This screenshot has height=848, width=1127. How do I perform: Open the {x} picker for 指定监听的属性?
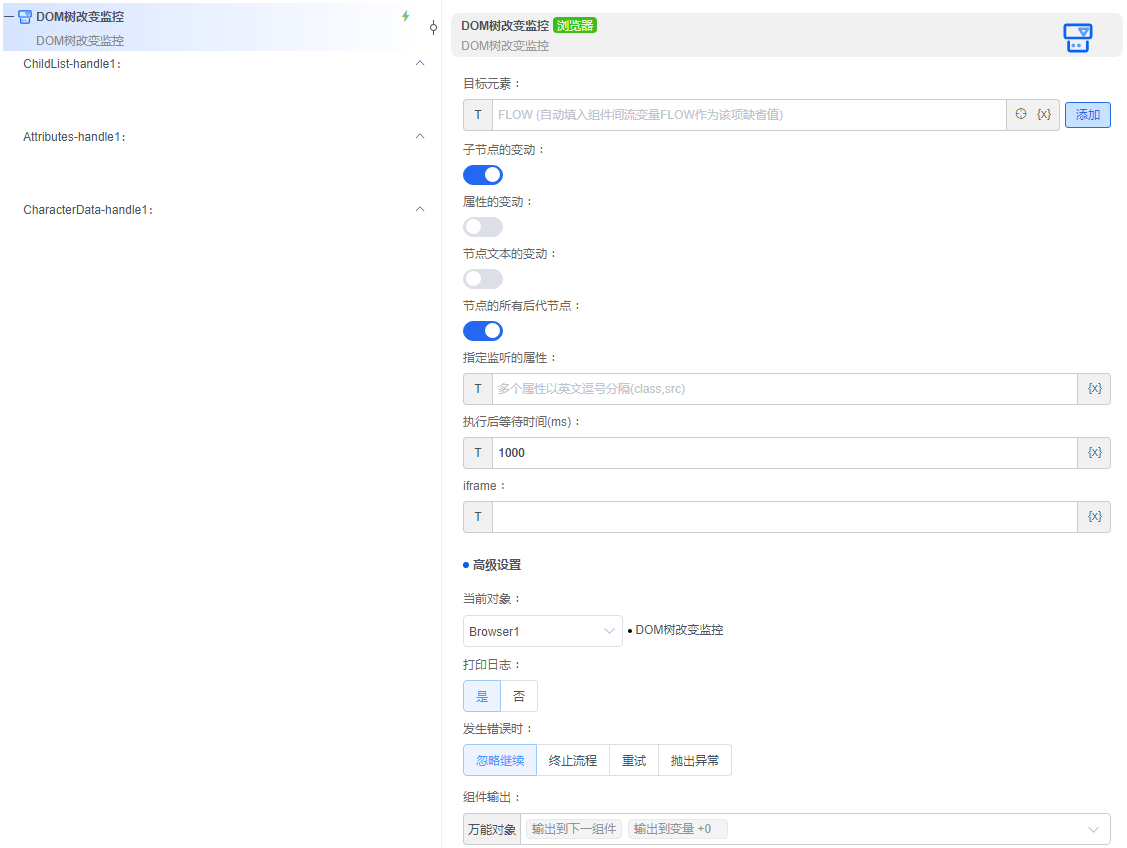coord(1093,388)
